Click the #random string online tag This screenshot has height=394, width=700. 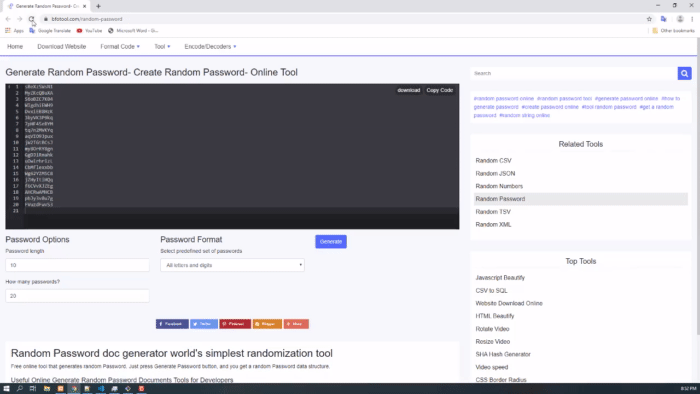click(x=525, y=116)
